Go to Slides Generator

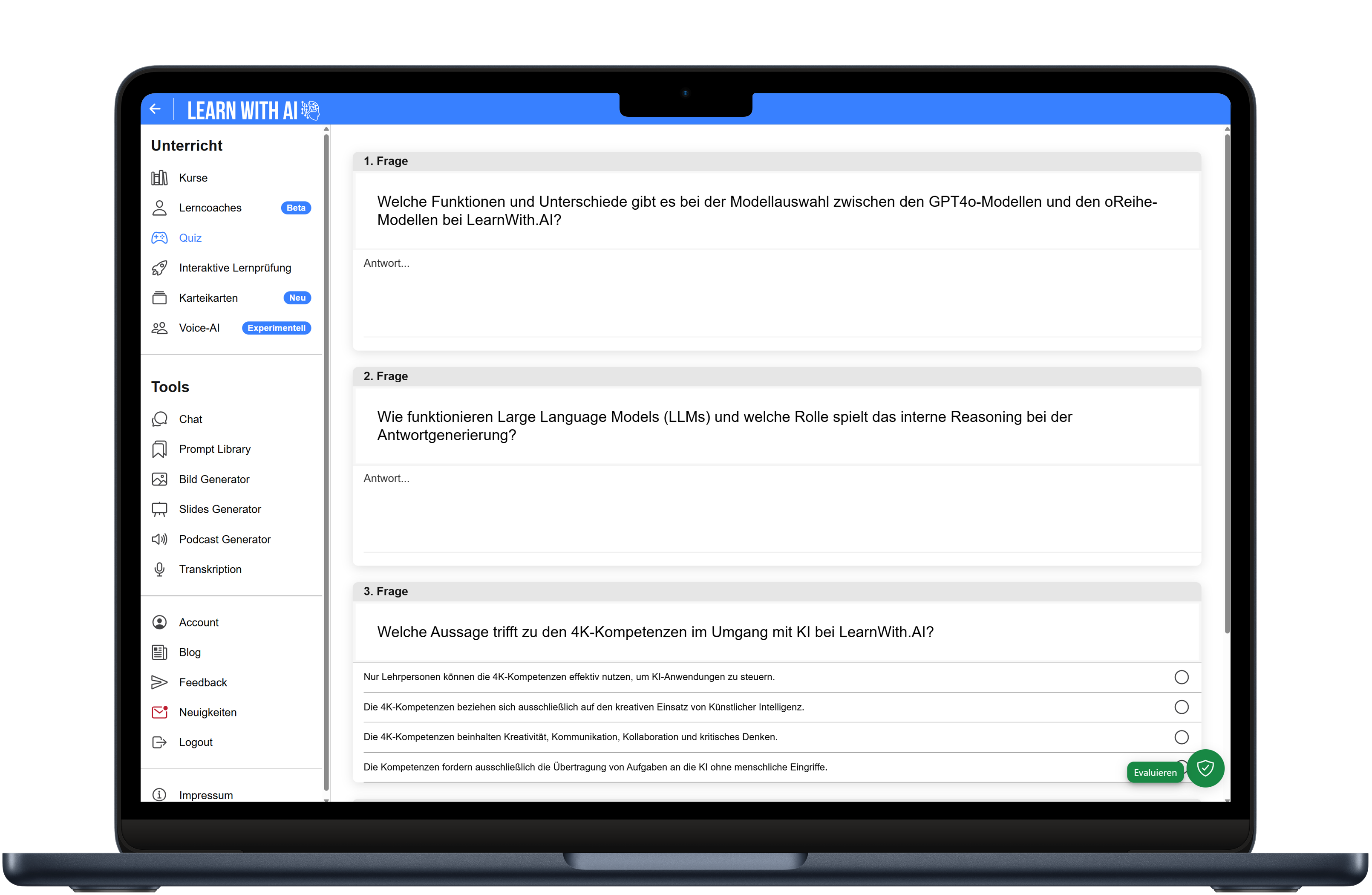pos(219,509)
